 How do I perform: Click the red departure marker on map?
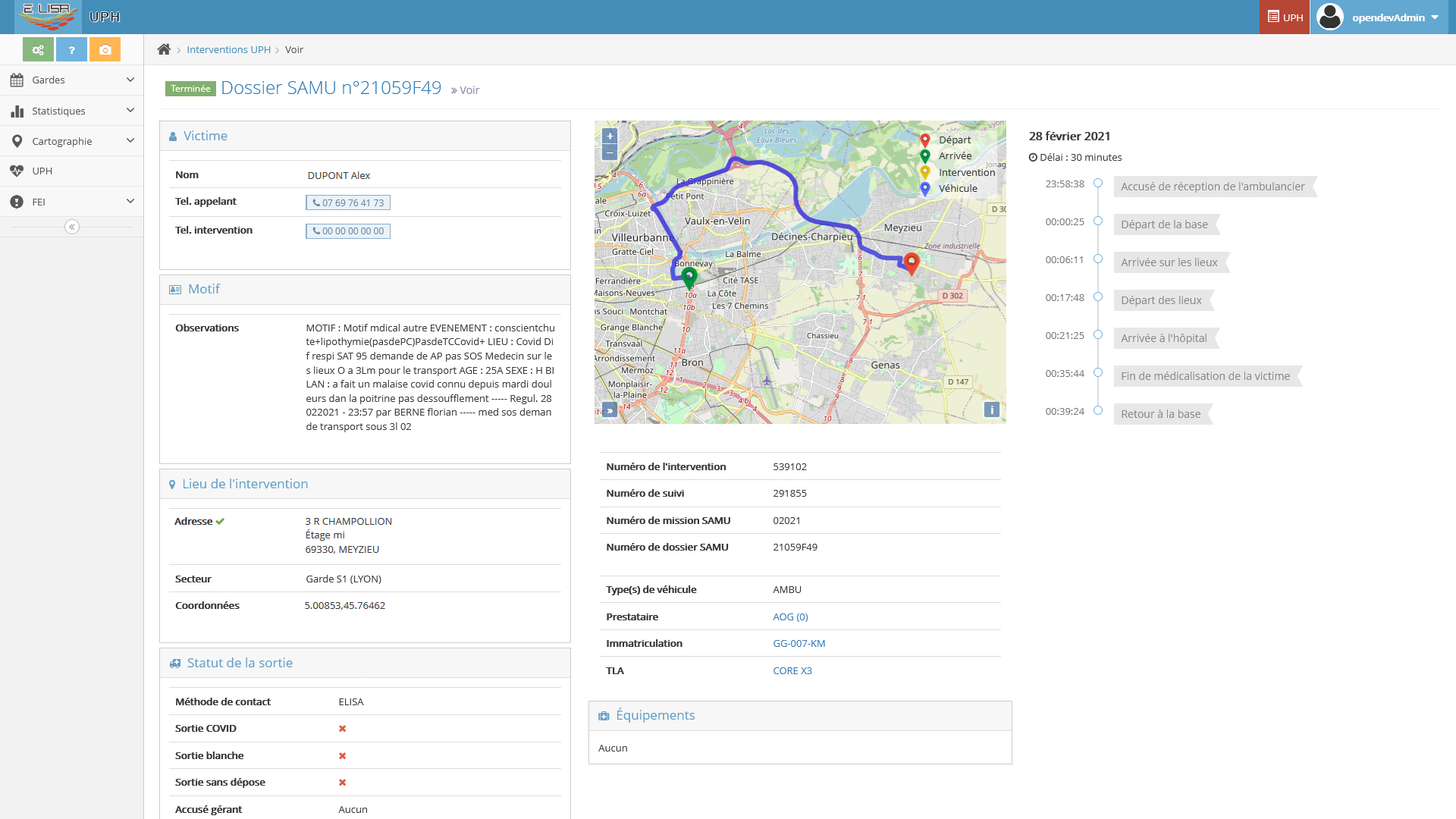[912, 262]
